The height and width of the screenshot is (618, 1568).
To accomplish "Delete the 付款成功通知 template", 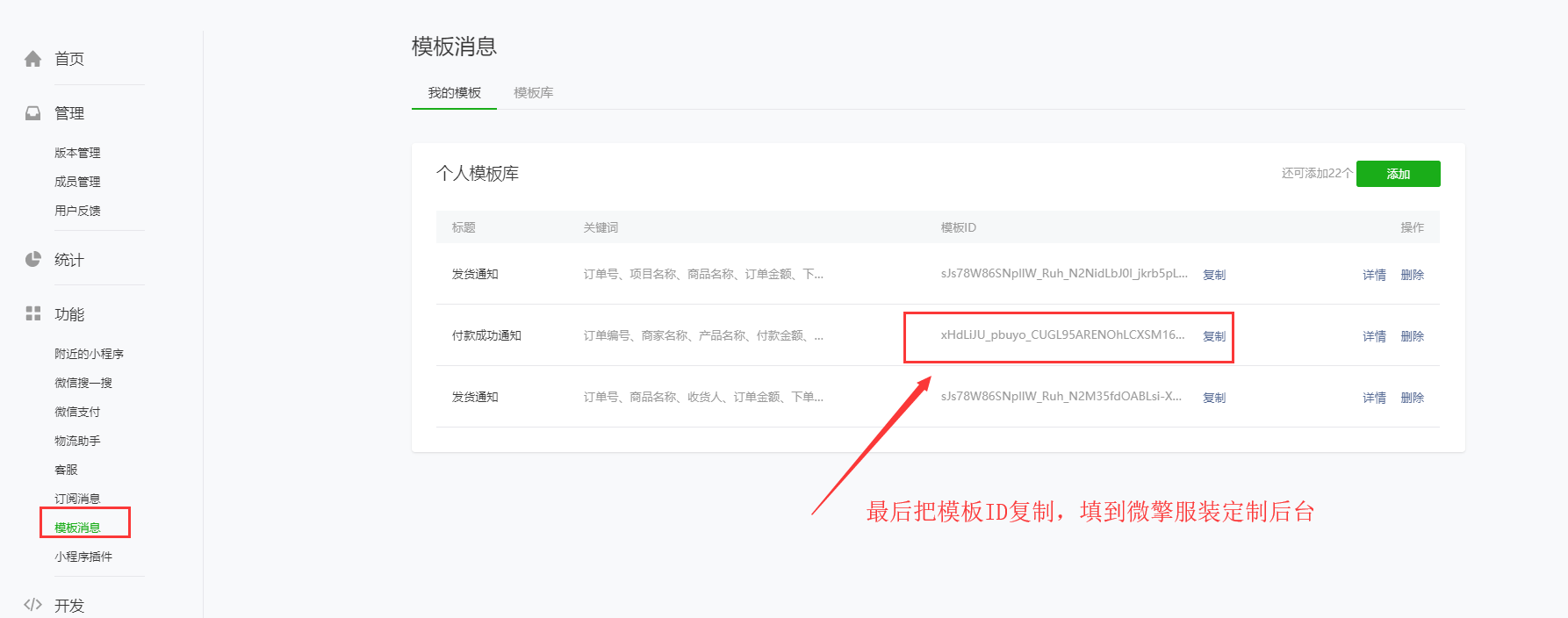I will [1412, 336].
